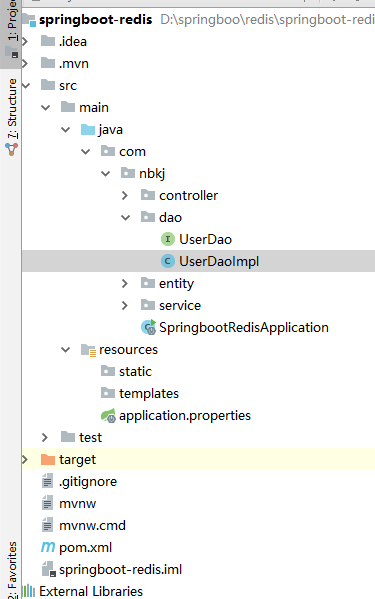
Task: Expand the controller package arrow
Action: click(124, 195)
